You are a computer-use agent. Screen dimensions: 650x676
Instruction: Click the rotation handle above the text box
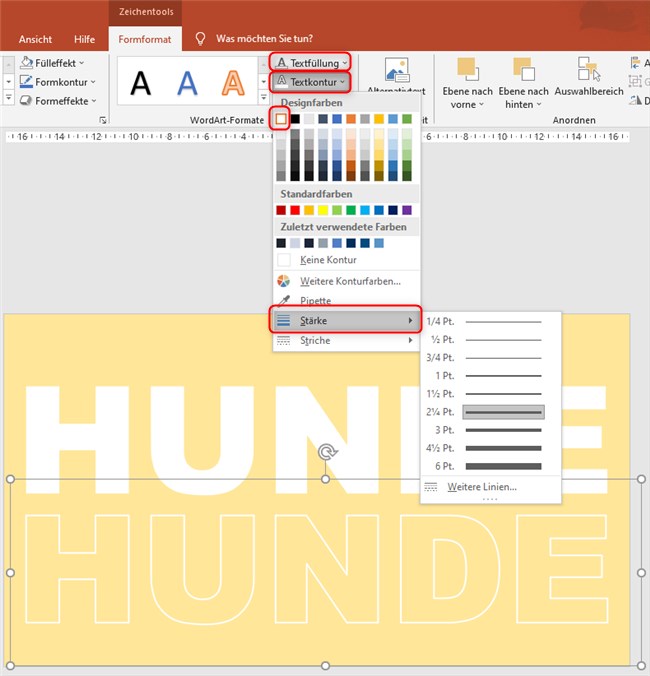pyautogui.click(x=325, y=454)
